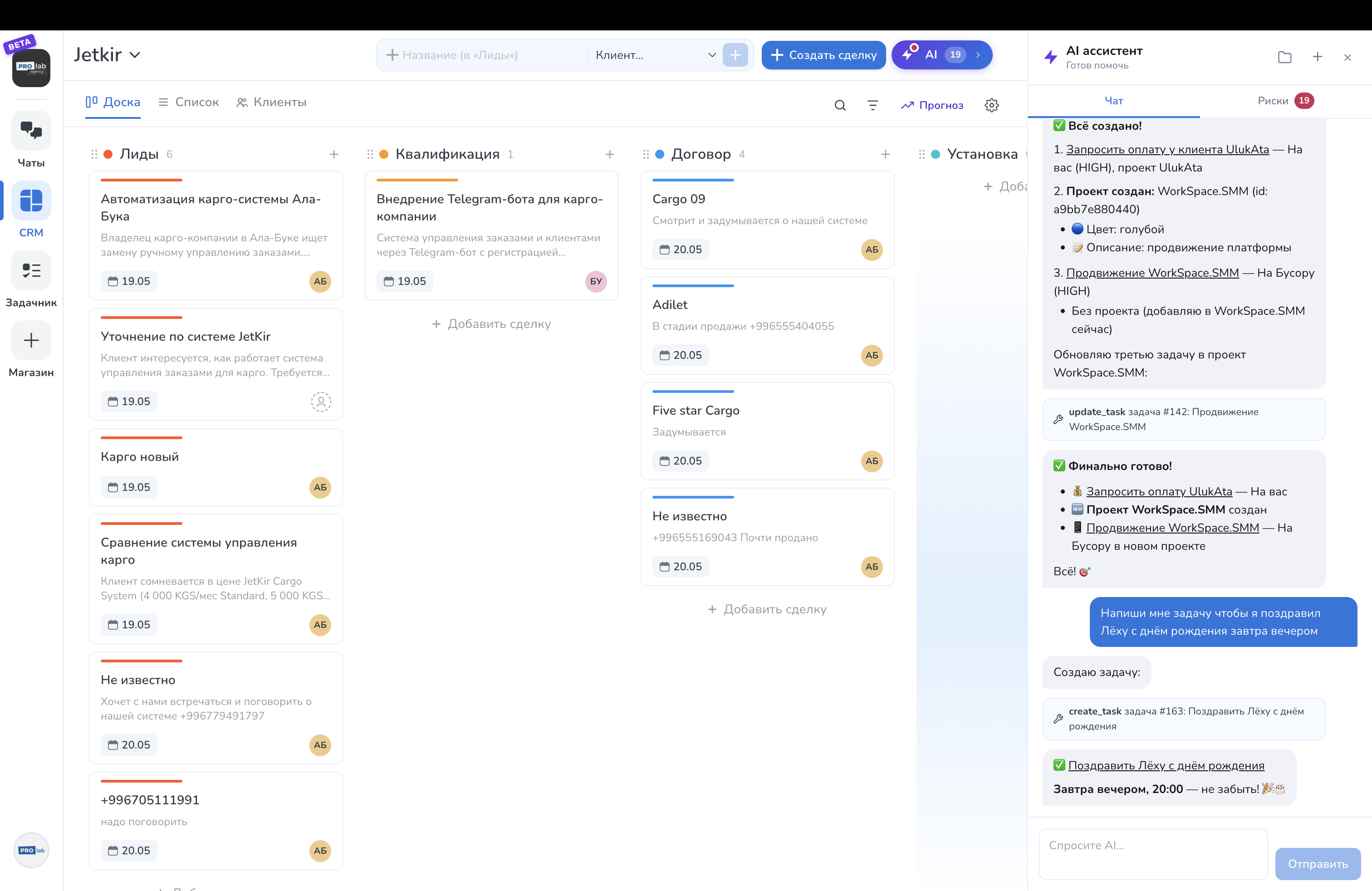Click the Спросите AI... input box
The width and height of the screenshot is (1372, 891).
pos(1153,854)
